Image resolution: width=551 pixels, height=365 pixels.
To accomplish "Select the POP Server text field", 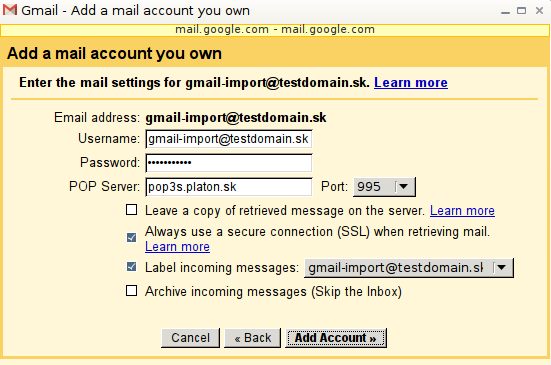I will (x=229, y=187).
